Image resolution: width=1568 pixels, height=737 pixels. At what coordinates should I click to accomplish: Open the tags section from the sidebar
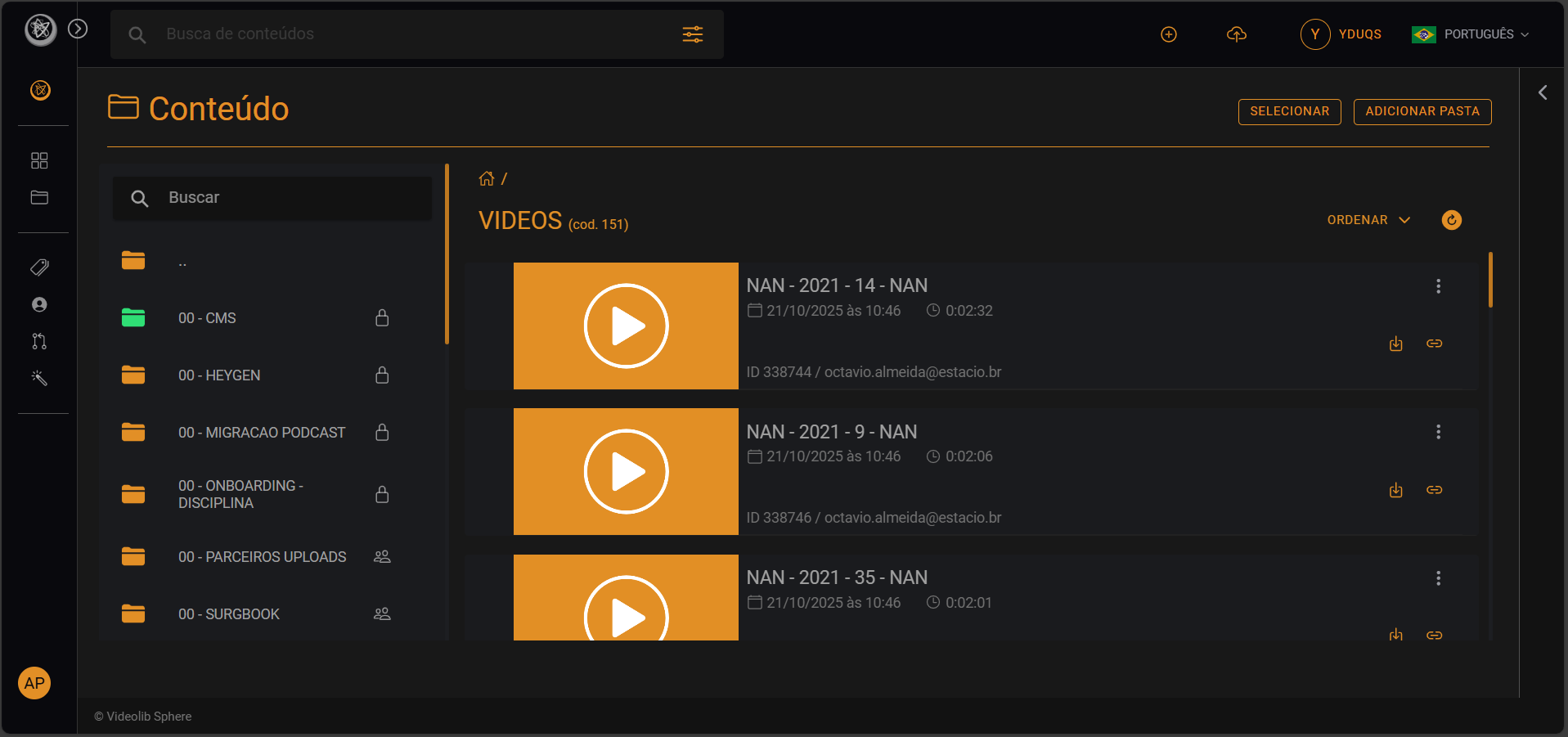pyautogui.click(x=38, y=267)
